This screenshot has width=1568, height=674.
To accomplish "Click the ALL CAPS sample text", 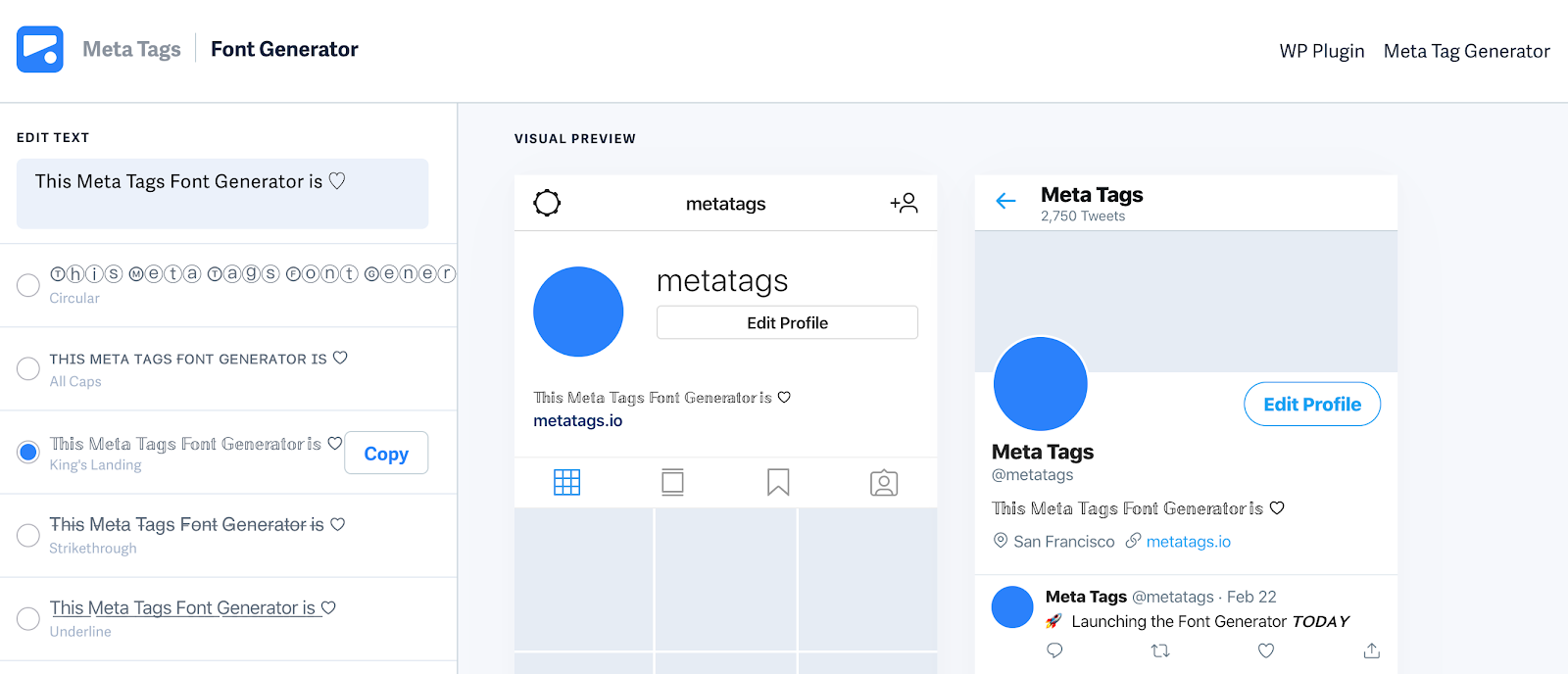I will click(199, 359).
